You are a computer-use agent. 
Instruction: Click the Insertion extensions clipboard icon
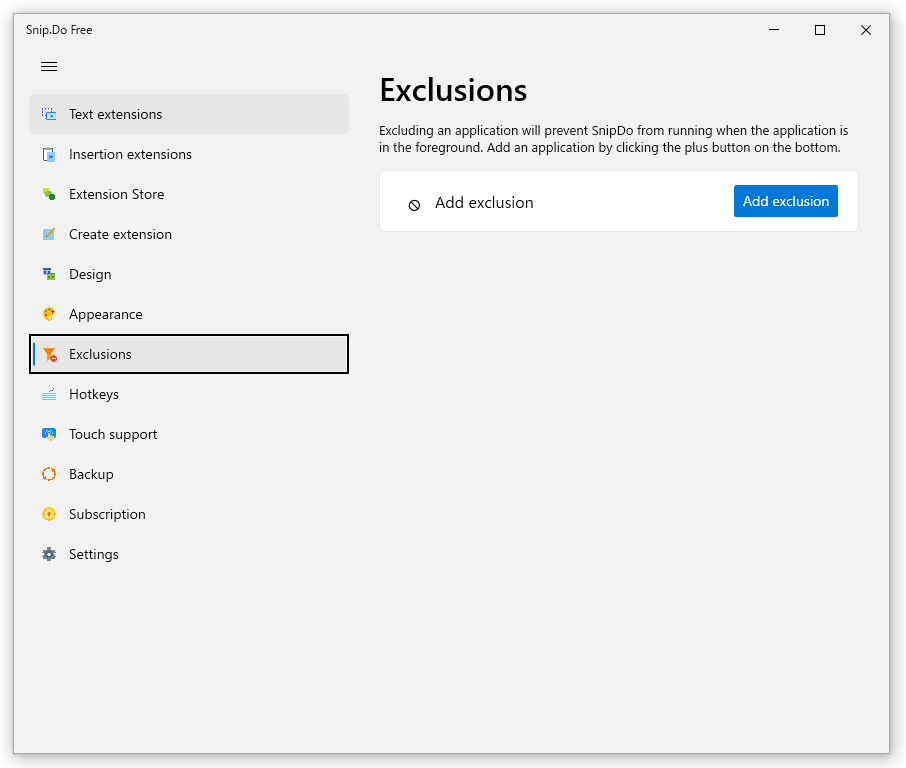(49, 154)
